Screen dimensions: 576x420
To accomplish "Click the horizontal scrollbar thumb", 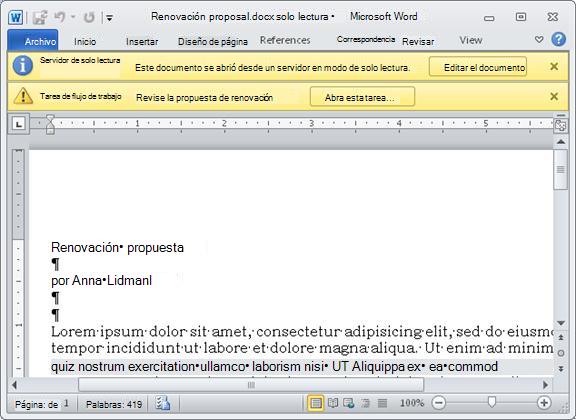I will tap(251, 385).
